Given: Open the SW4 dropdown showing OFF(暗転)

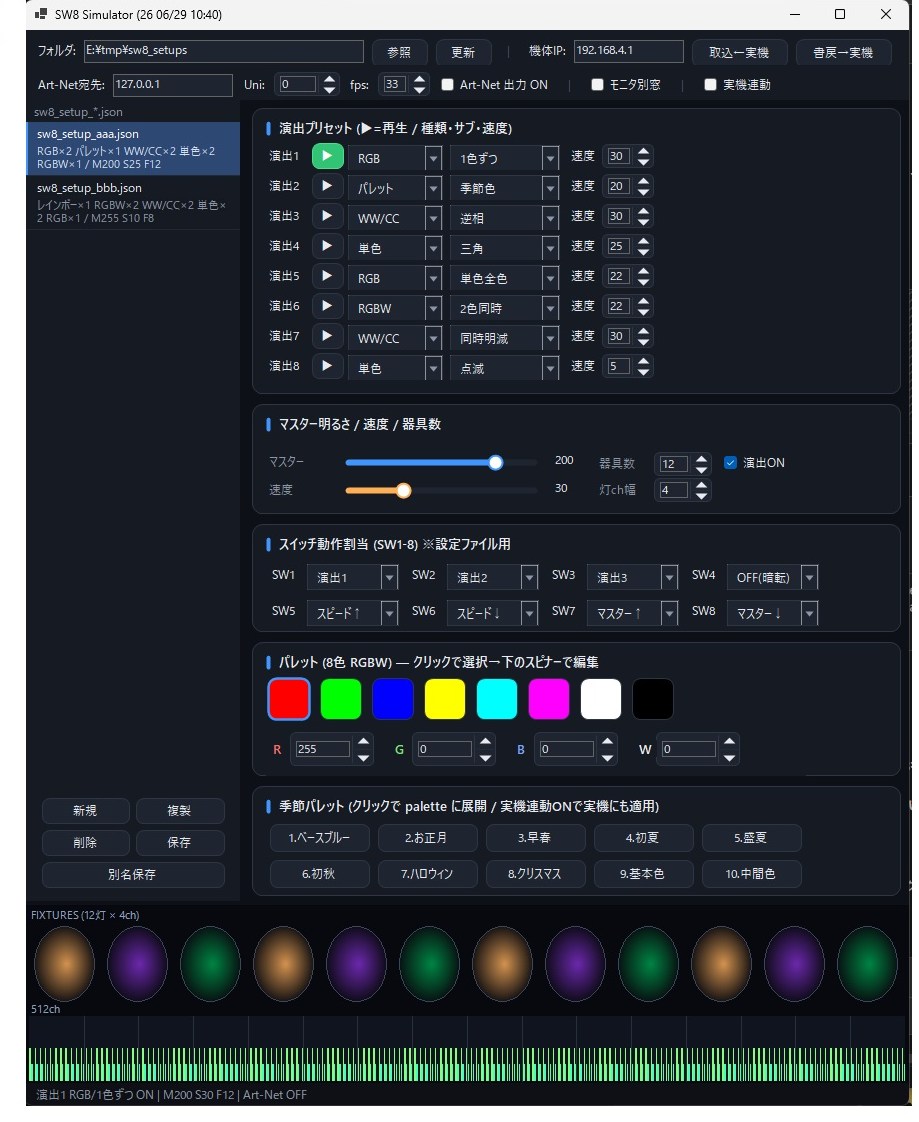Looking at the screenshot, I should [x=772, y=577].
